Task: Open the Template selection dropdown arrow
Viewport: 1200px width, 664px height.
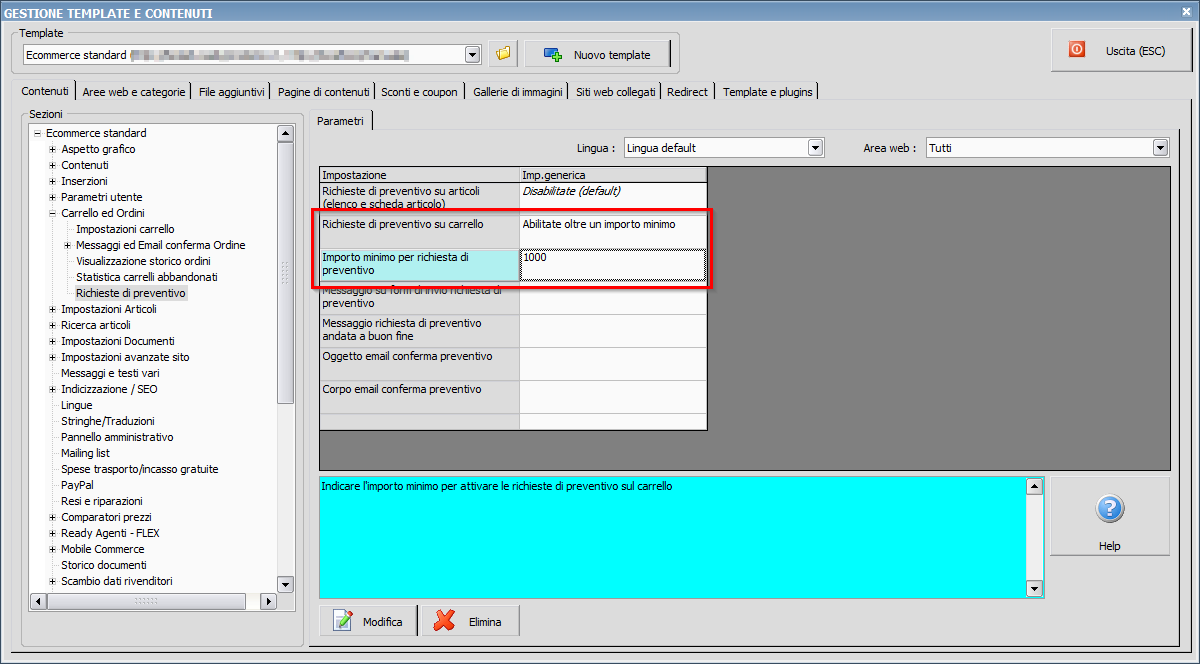Action: 472,54
